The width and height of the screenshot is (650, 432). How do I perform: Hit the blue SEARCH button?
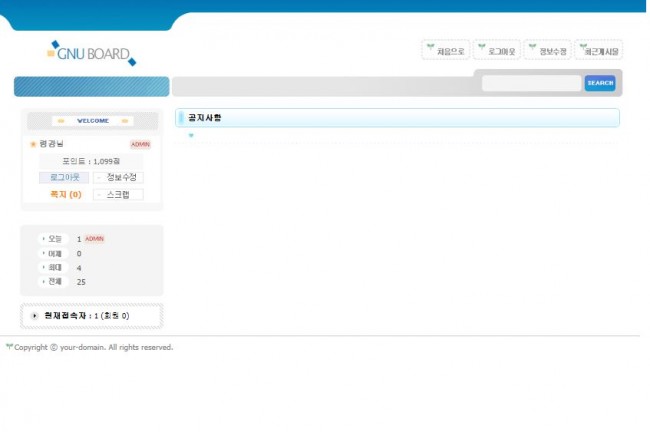point(600,83)
